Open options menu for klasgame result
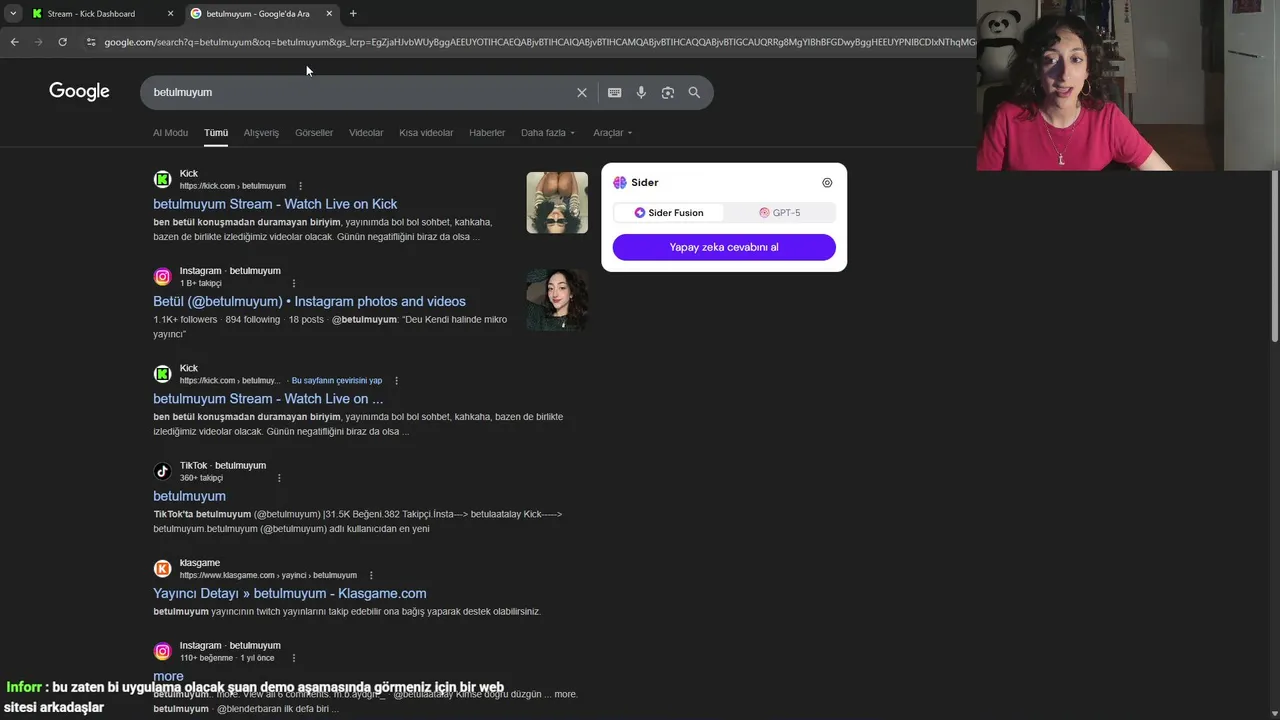The image size is (1280, 720). coord(371,575)
